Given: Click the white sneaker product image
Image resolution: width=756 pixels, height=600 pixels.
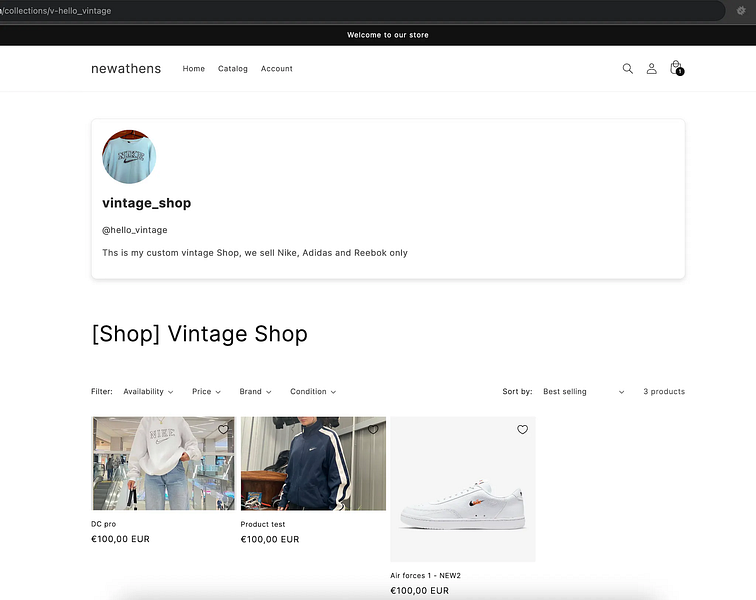Looking at the screenshot, I should pyautogui.click(x=463, y=489).
